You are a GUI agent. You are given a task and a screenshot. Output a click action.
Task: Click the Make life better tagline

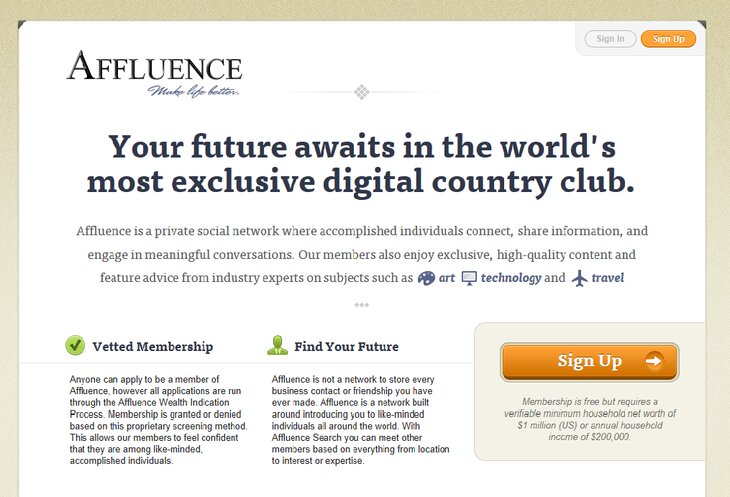click(194, 92)
